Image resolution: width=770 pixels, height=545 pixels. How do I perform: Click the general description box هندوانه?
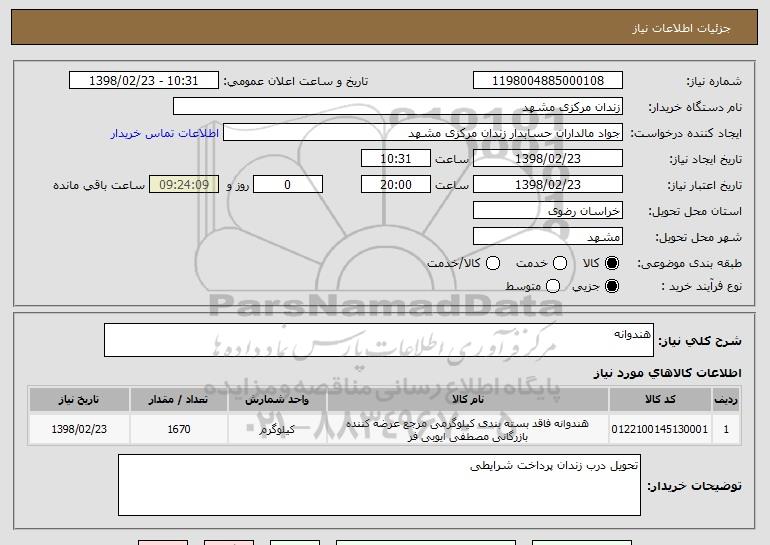[x=379, y=340]
